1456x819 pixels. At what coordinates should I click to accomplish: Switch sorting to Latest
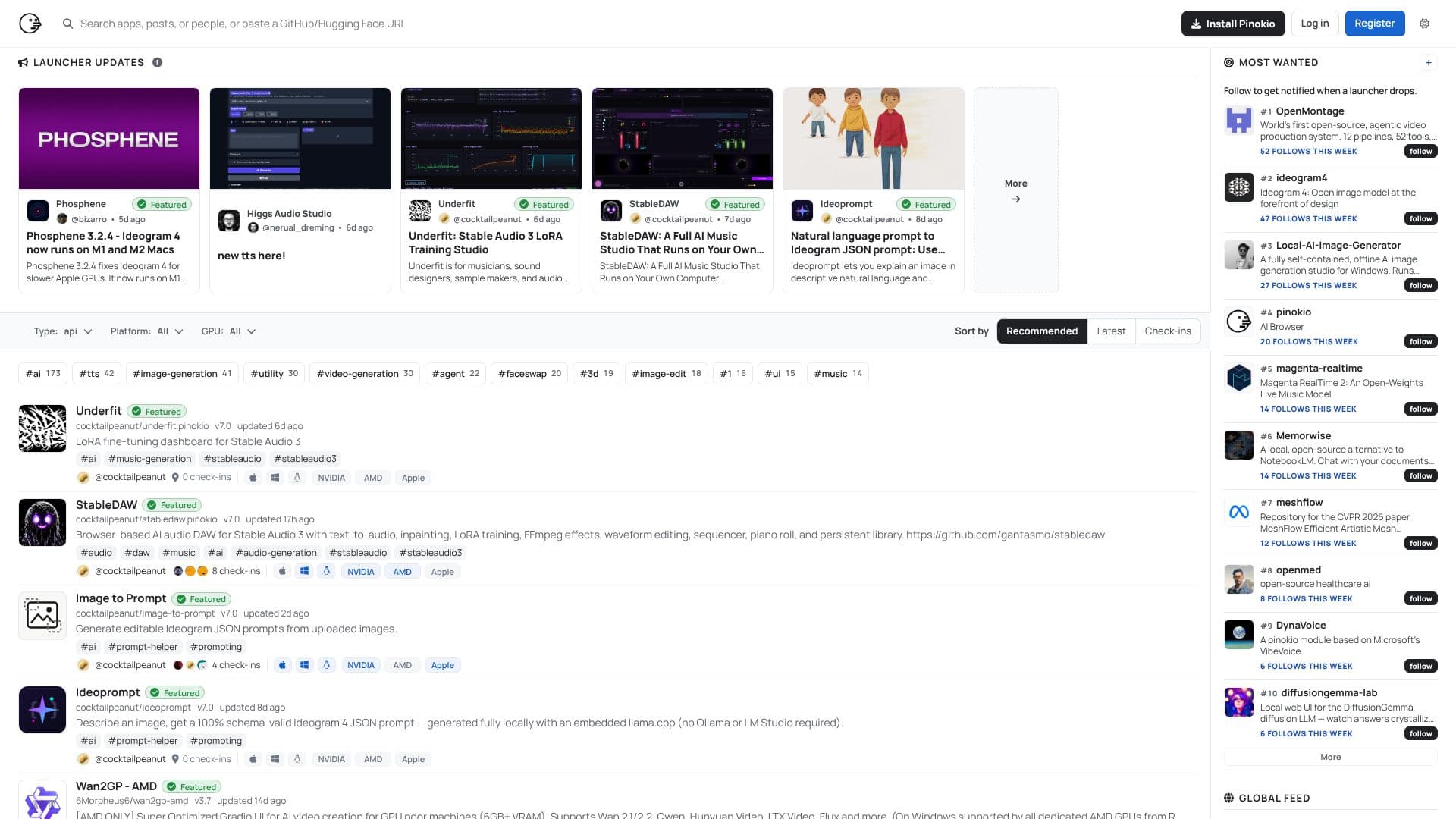pos(1111,331)
